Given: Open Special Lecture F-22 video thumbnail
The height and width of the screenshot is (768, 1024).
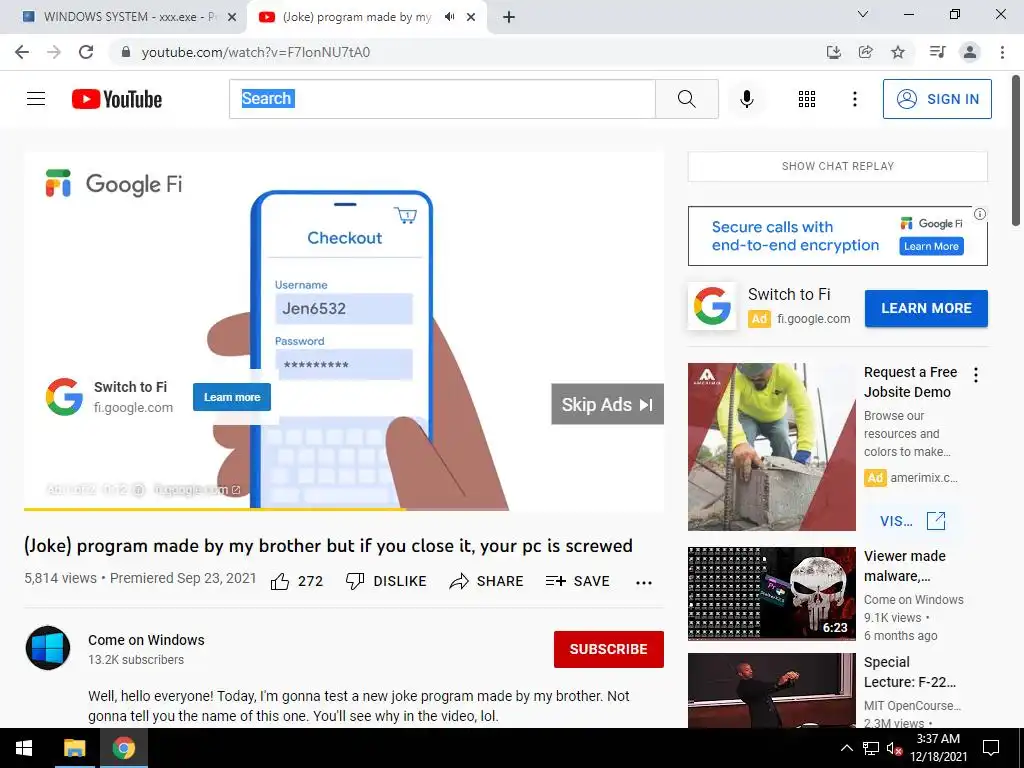Looking at the screenshot, I should pyautogui.click(x=771, y=690).
